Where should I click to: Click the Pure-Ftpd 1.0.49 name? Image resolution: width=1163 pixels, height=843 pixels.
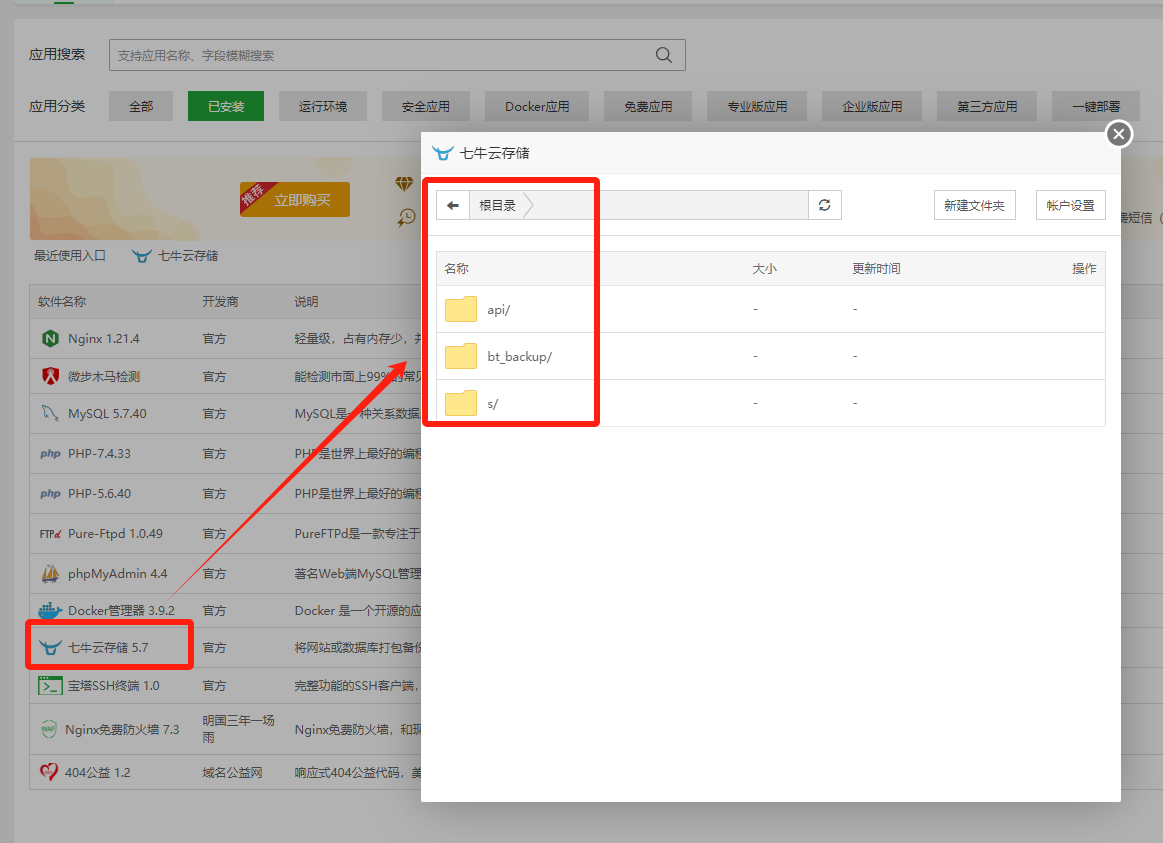point(115,534)
